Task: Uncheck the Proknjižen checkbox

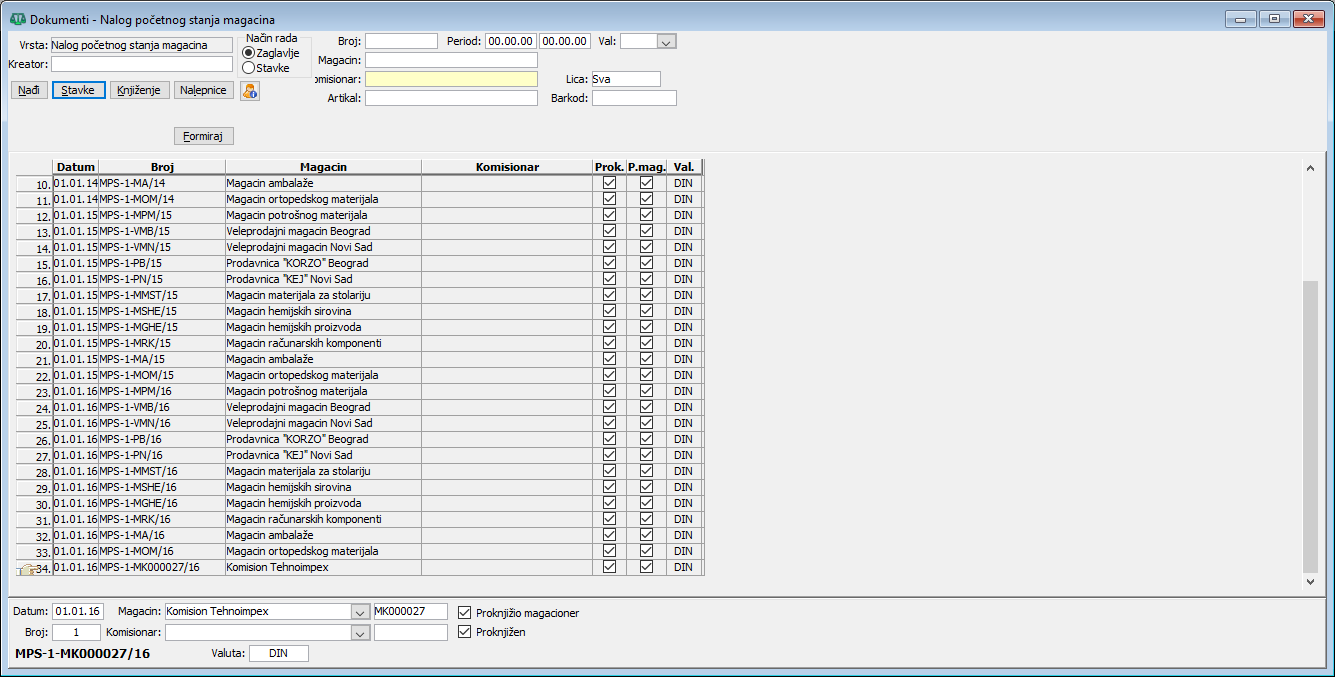Action: (x=465, y=632)
